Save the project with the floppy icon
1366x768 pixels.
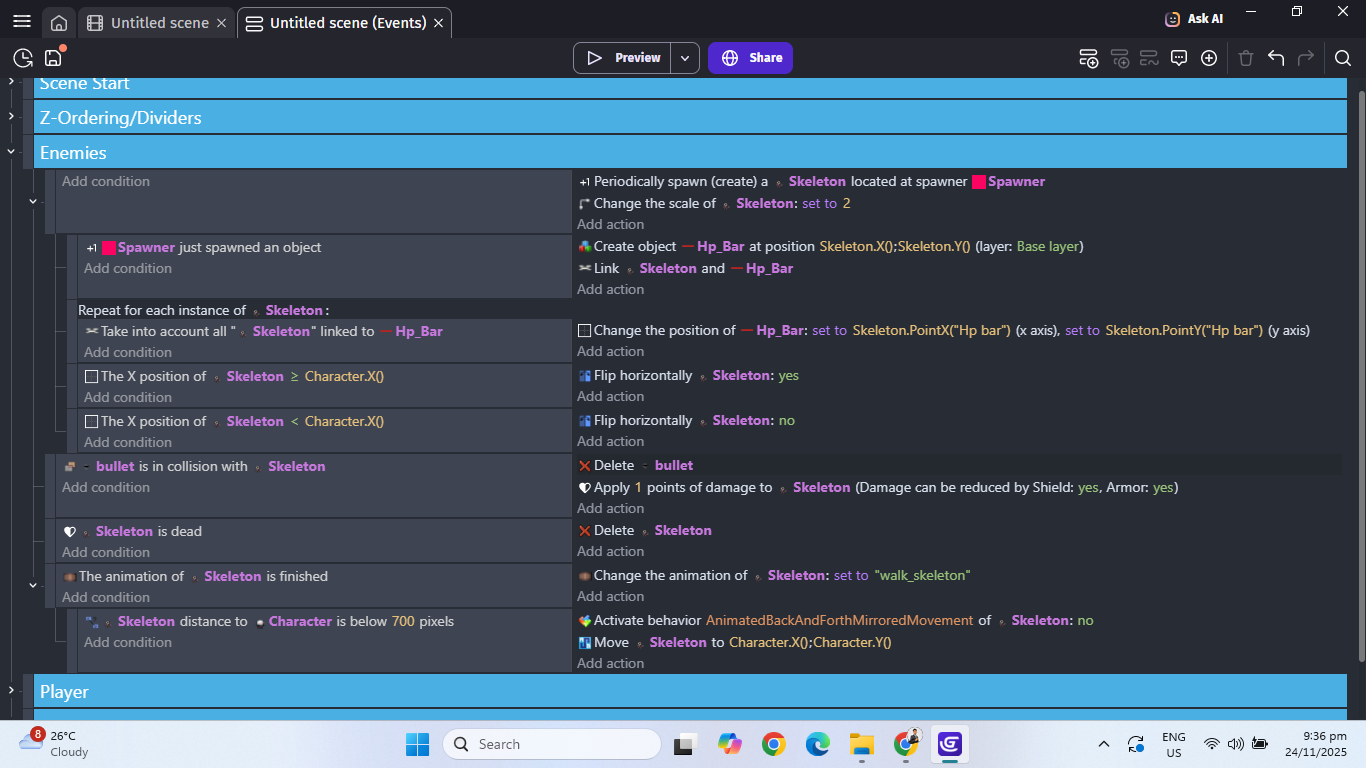pos(53,58)
